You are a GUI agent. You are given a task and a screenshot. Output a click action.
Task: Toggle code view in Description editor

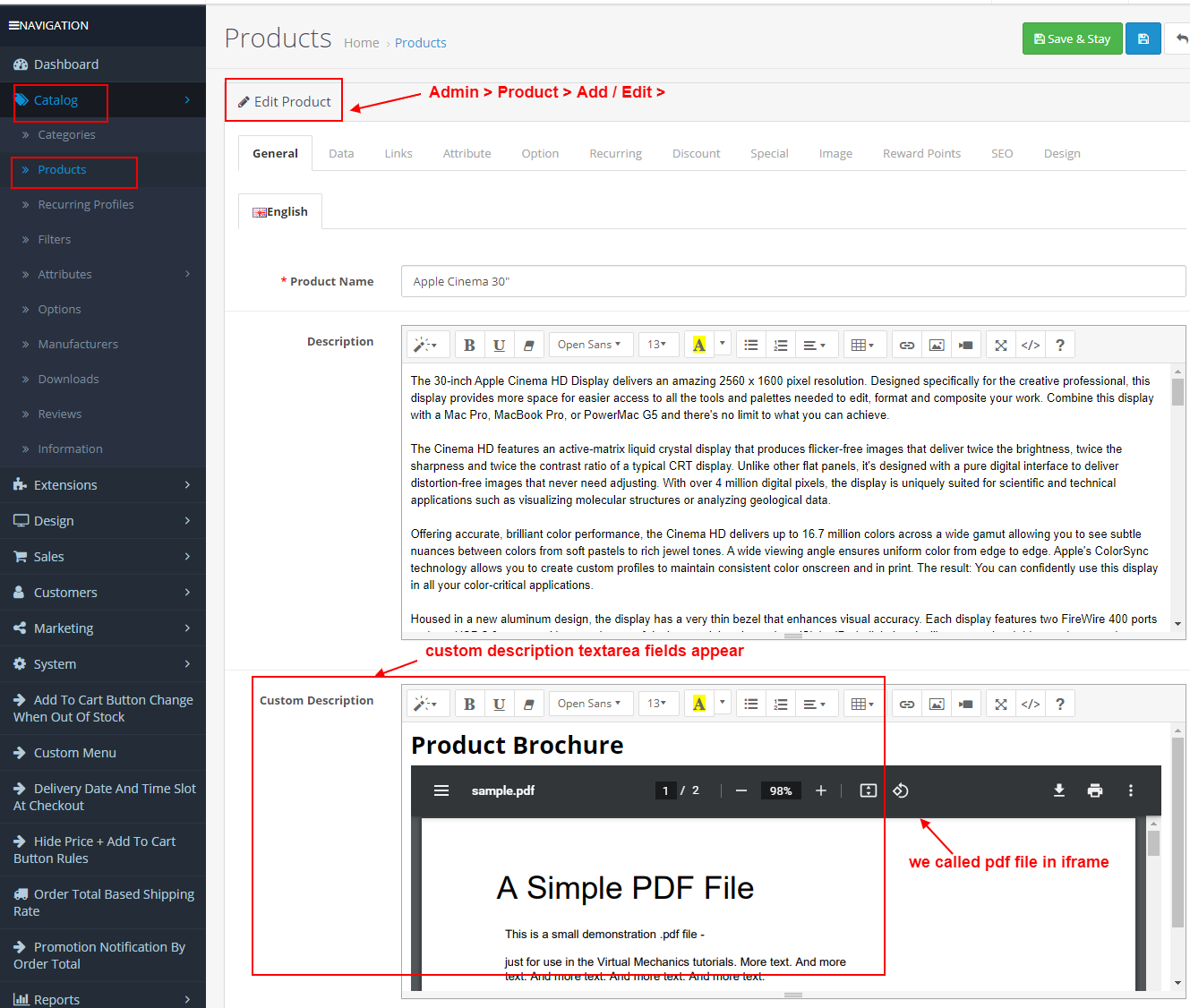(x=1031, y=346)
